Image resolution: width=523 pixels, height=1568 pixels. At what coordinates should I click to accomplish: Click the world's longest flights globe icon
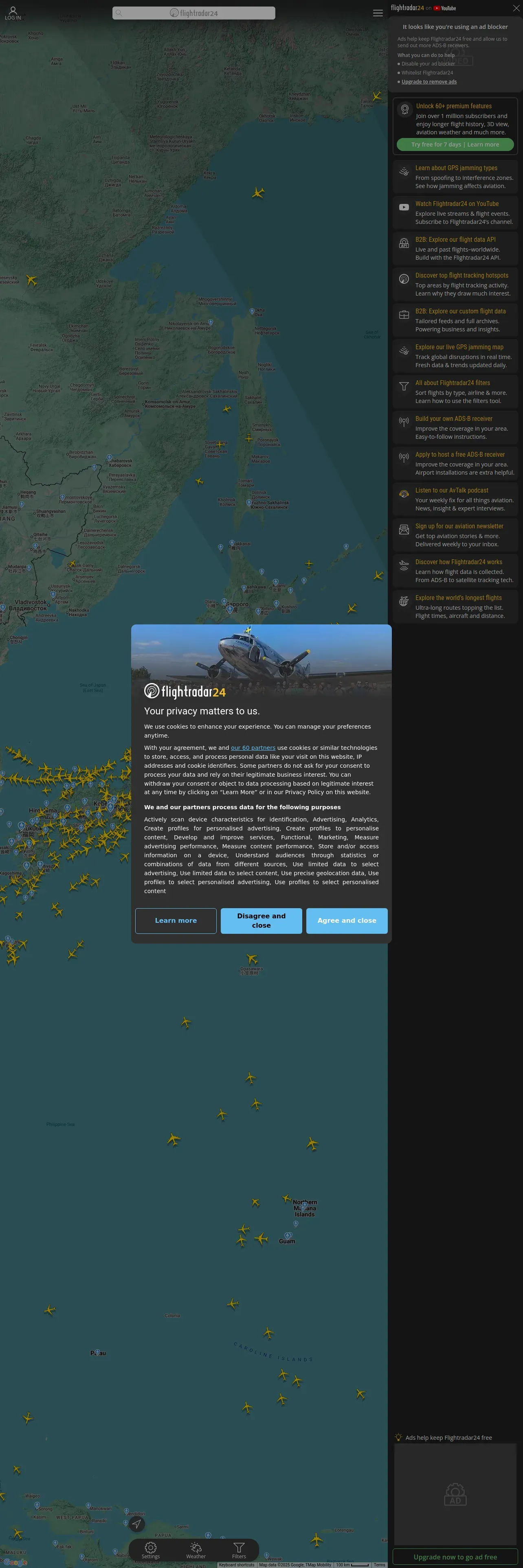click(x=404, y=601)
